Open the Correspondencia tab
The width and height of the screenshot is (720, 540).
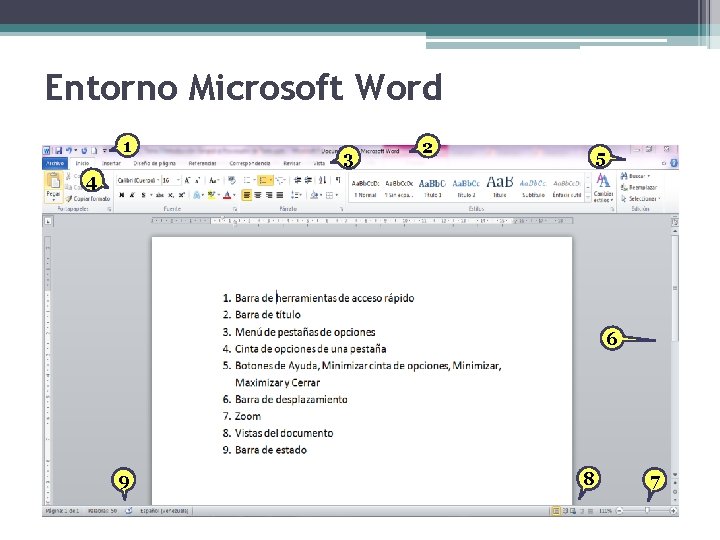click(x=250, y=163)
